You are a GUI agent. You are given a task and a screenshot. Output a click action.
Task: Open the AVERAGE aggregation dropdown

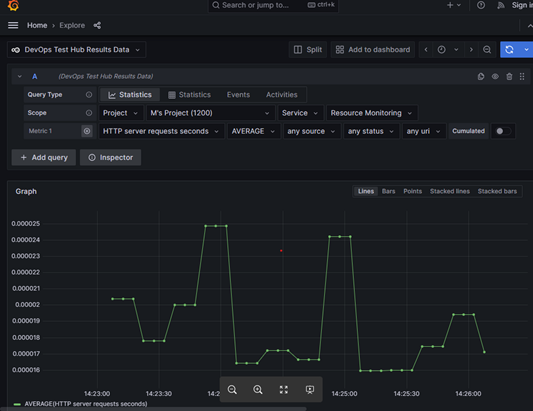pos(253,131)
